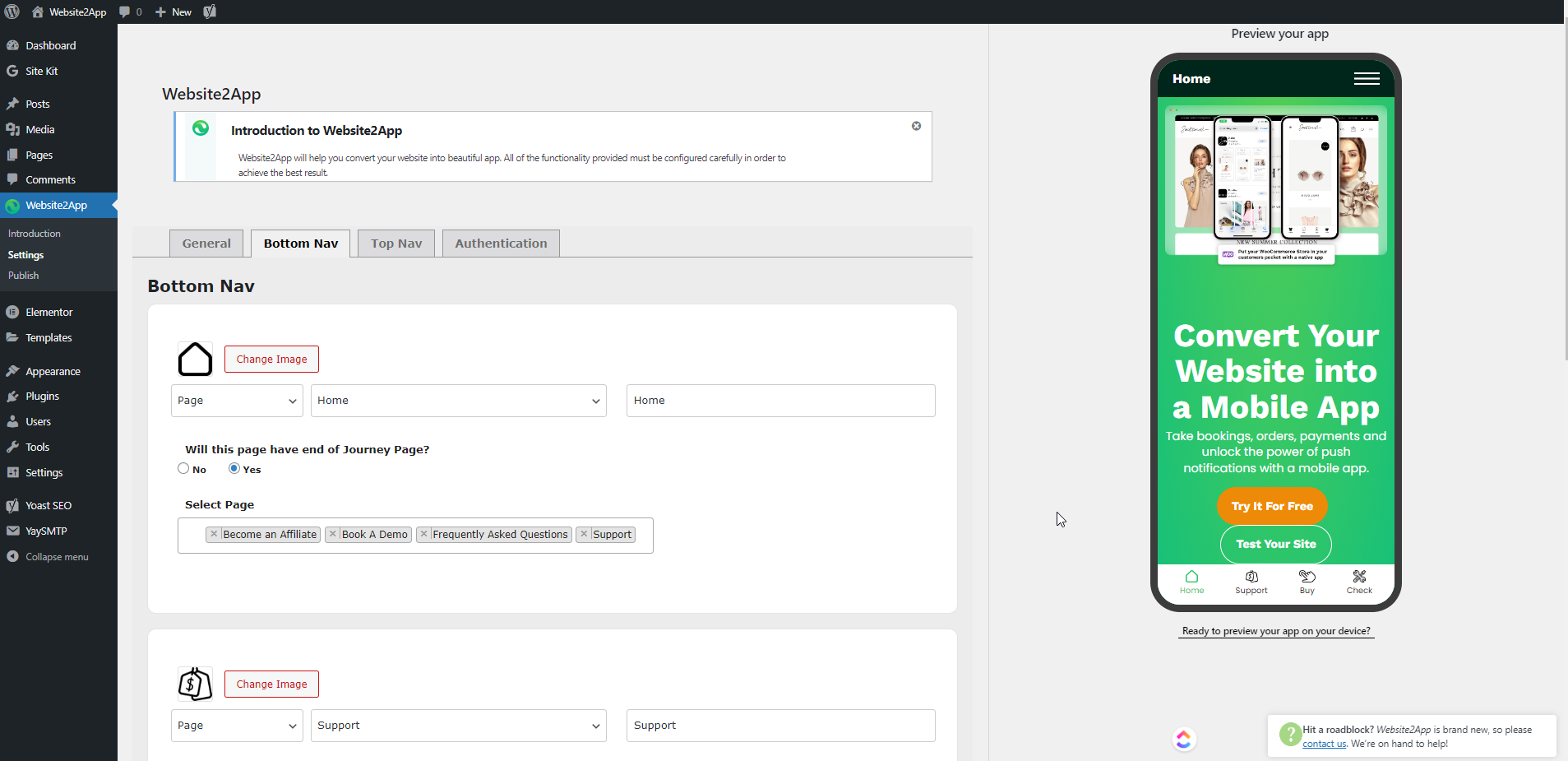Click the WordPress logo in admin bar
The height and width of the screenshot is (761, 1568).
tap(12, 12)
